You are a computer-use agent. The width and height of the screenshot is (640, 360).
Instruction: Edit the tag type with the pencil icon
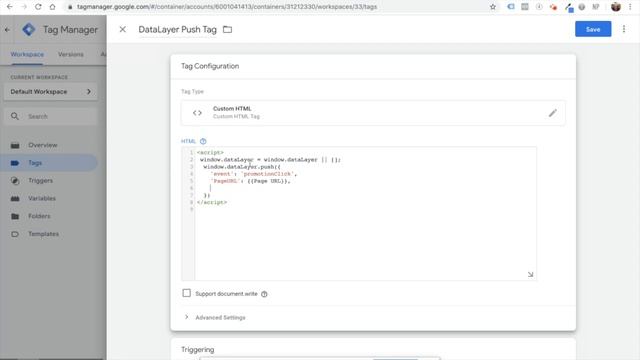[x=553, y=113]
